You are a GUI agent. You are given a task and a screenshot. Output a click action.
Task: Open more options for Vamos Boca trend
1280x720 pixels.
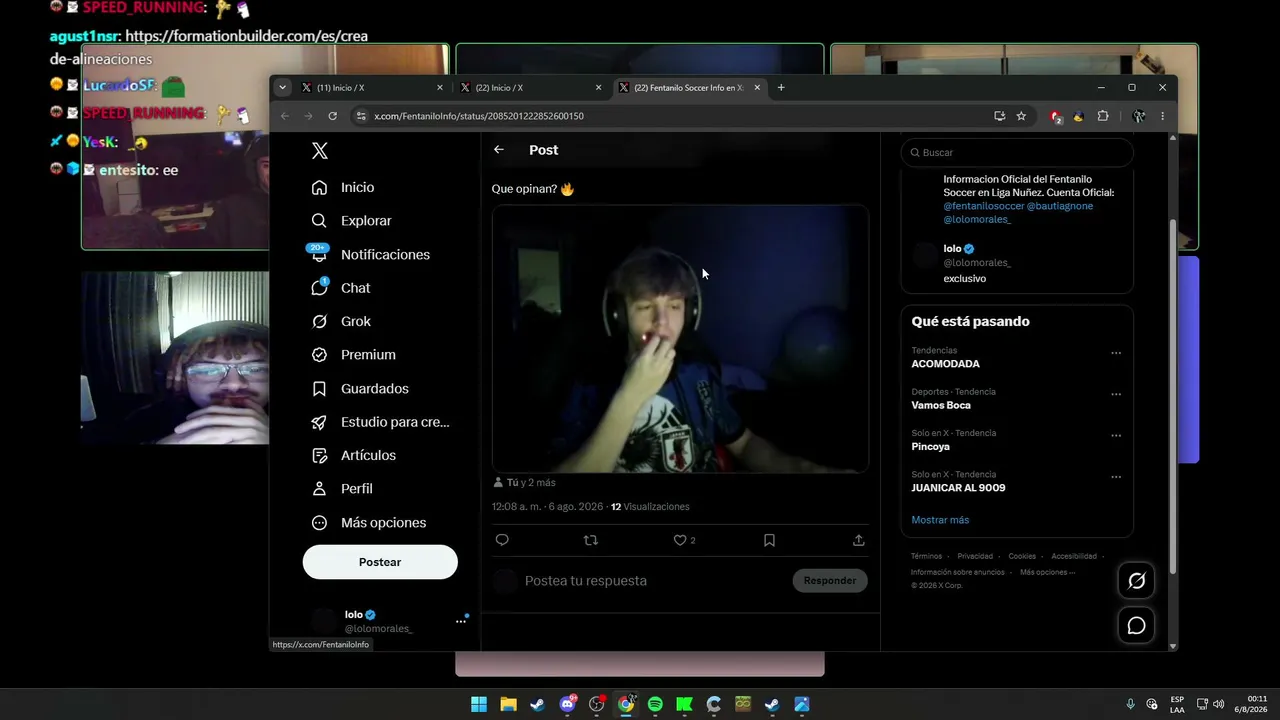coord(1116,394)
